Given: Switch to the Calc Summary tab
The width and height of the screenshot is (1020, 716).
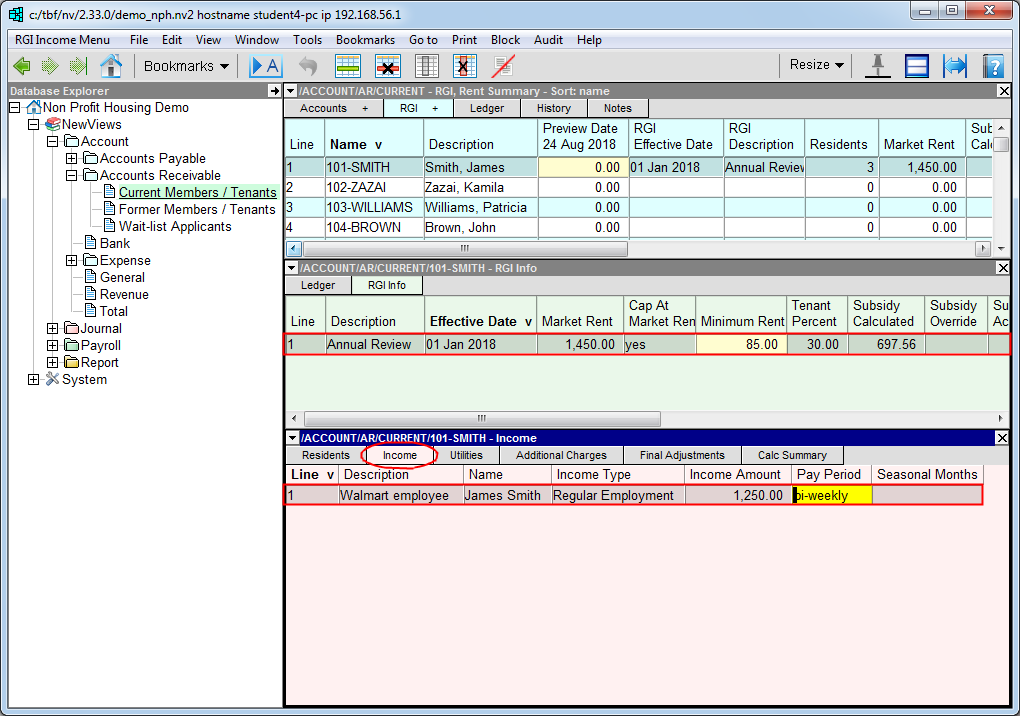Looking at the screenshot, I should [792, 455].
